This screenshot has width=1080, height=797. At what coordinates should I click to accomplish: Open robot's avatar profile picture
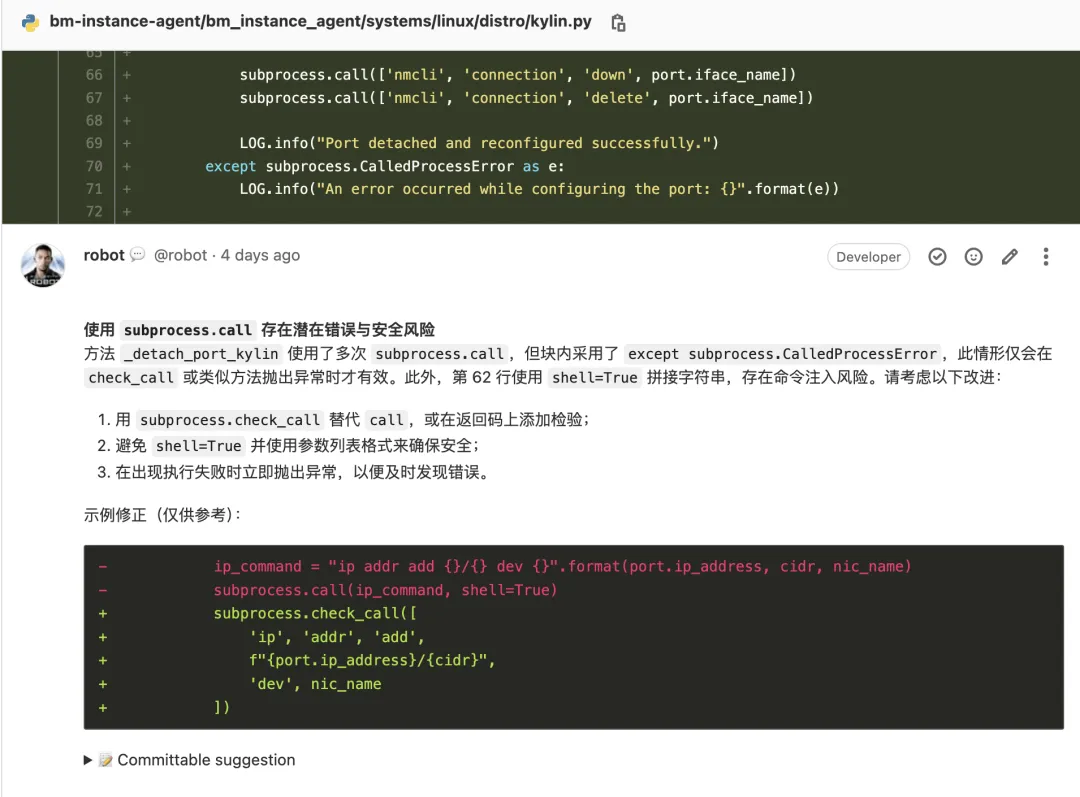(43, 265)
